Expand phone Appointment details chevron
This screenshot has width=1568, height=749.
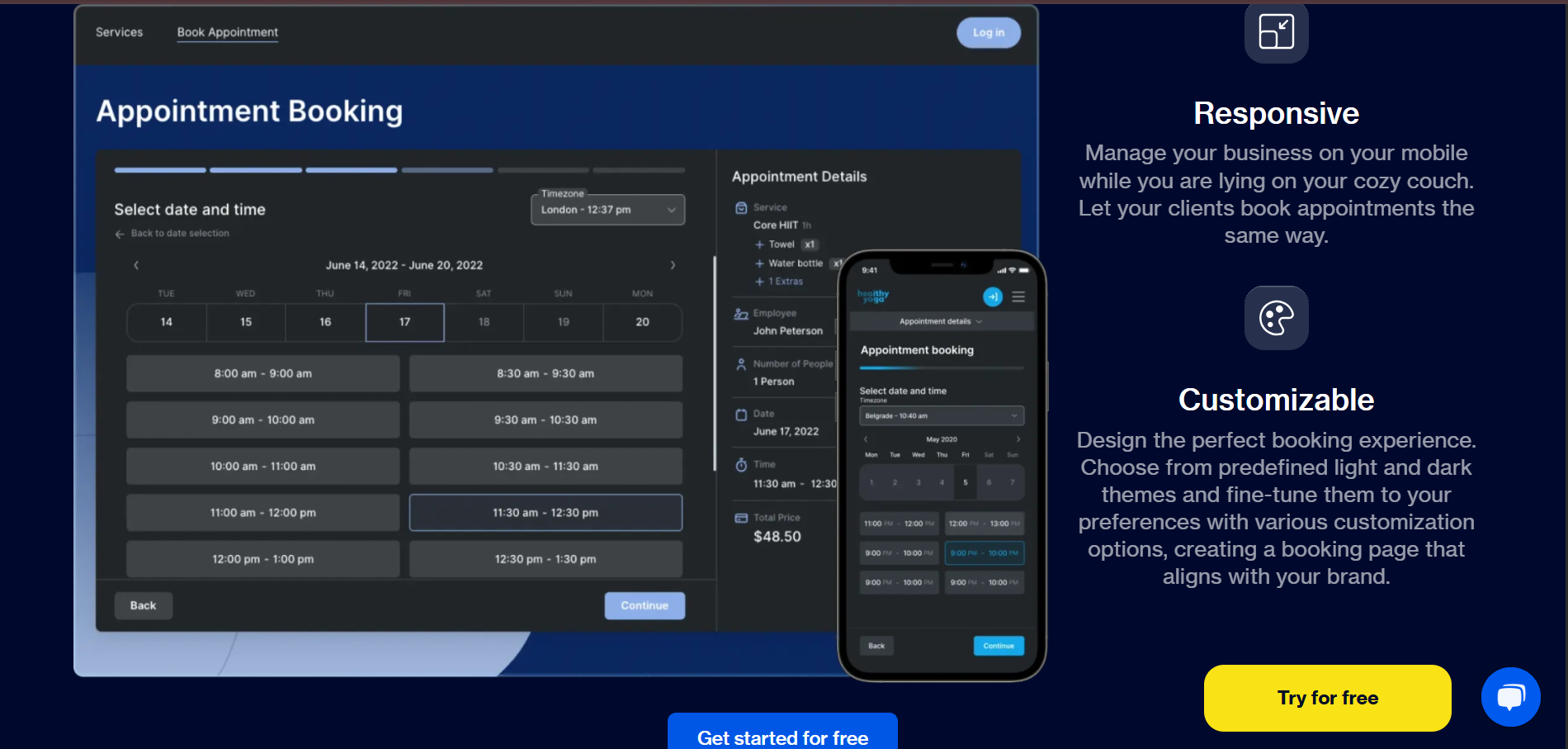[979, 321]
